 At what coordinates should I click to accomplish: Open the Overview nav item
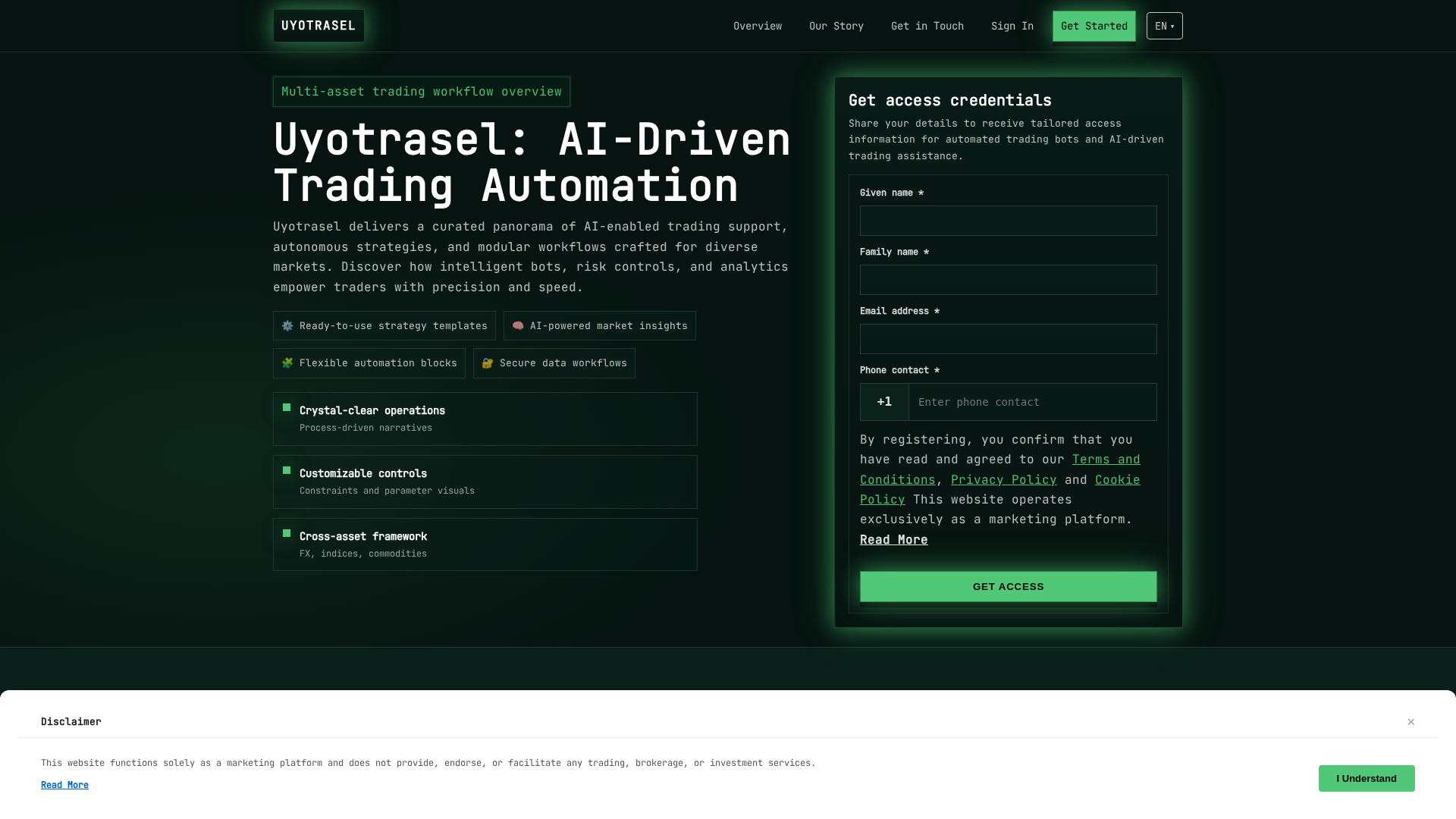757,26
